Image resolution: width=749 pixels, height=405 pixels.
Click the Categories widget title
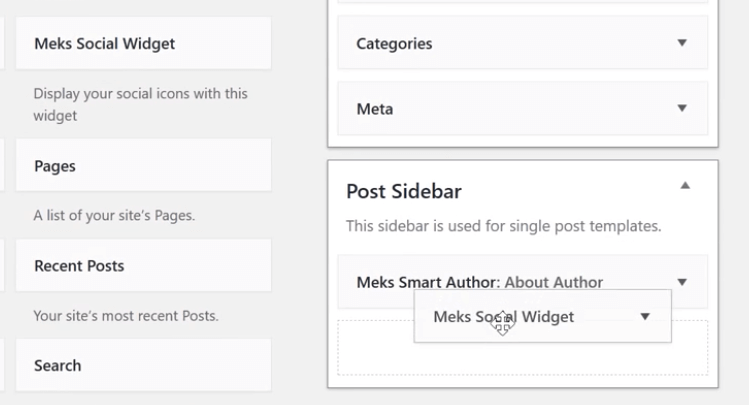click(394, 43)
